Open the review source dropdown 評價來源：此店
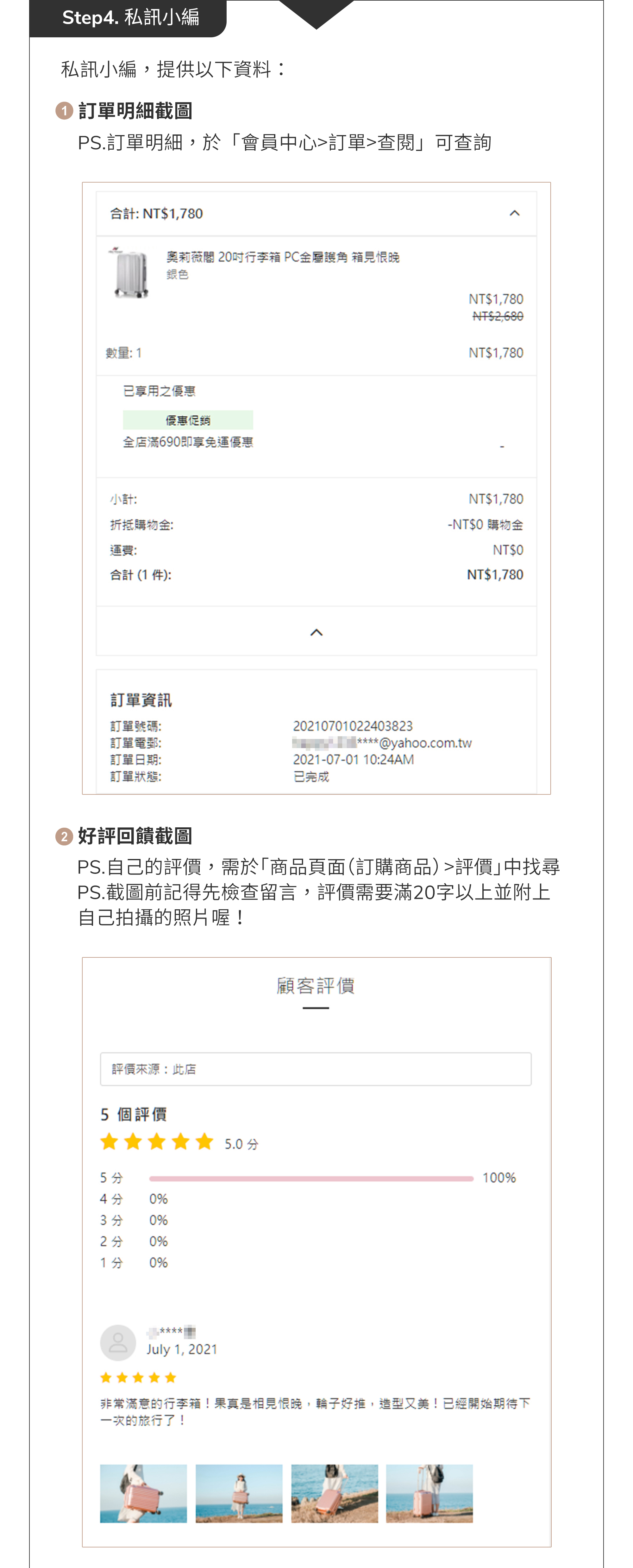The image size is (633, 1568). click(x=315, y=1069)
